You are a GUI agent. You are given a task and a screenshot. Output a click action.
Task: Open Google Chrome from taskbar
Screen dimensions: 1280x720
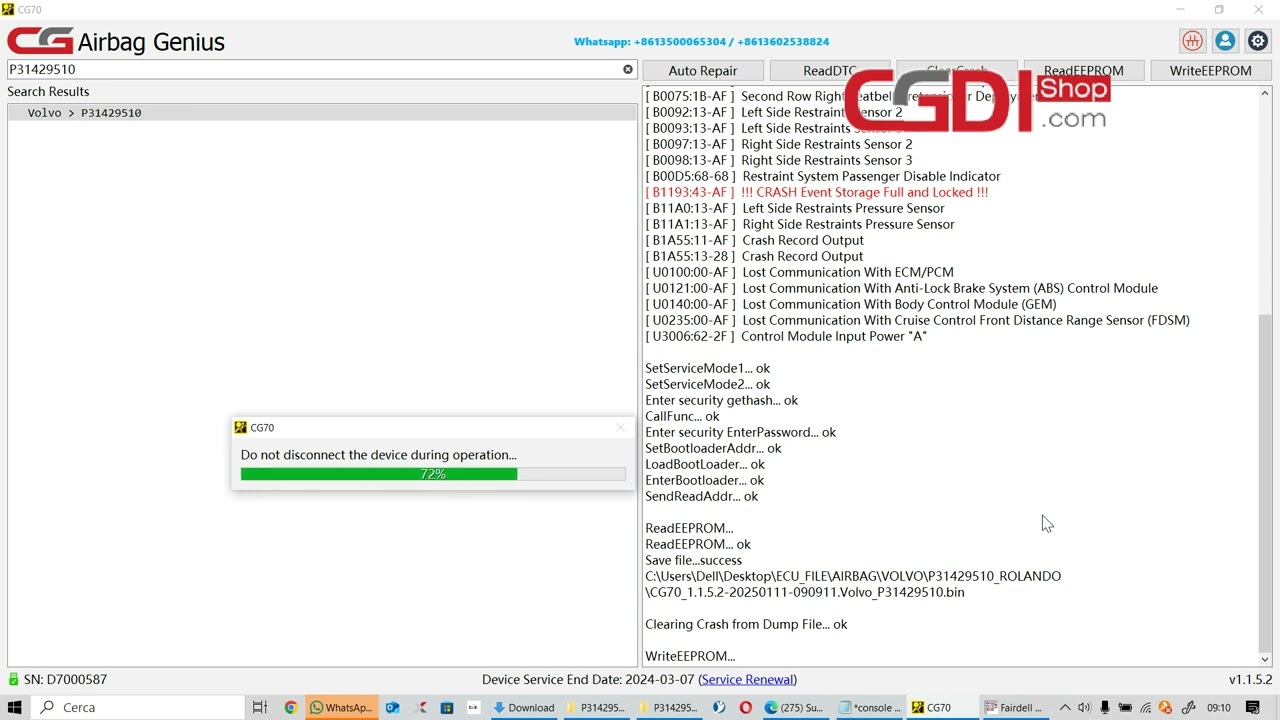click(291, 707)
